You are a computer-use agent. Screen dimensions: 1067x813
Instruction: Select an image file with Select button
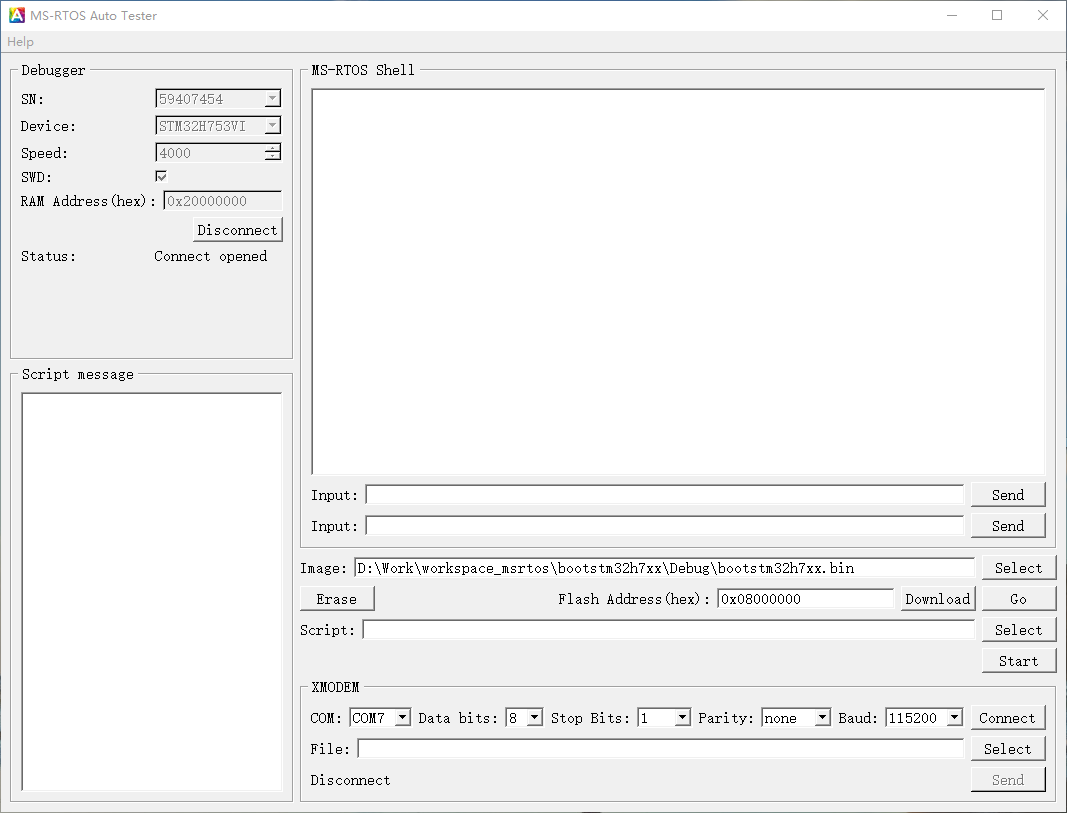[1018, 568]
